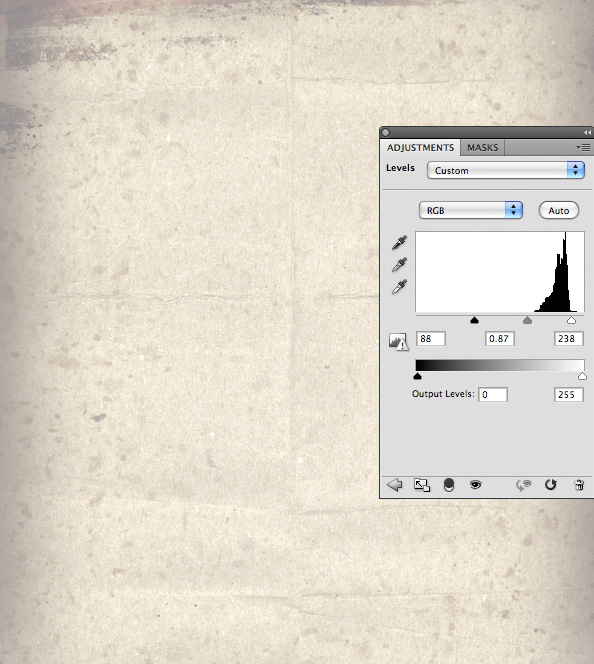Switch panel to expanded view icon
The image size is (594, 664).
[422, 485]
